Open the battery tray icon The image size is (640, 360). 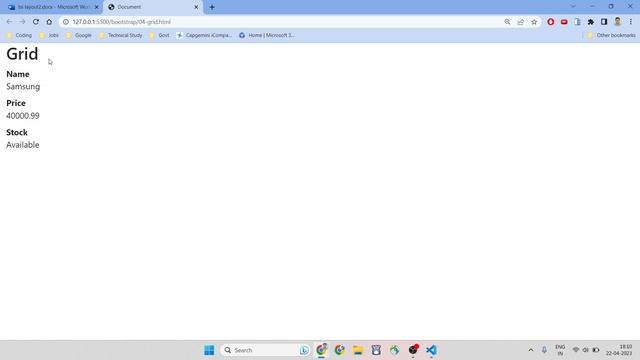coord(596,350)
